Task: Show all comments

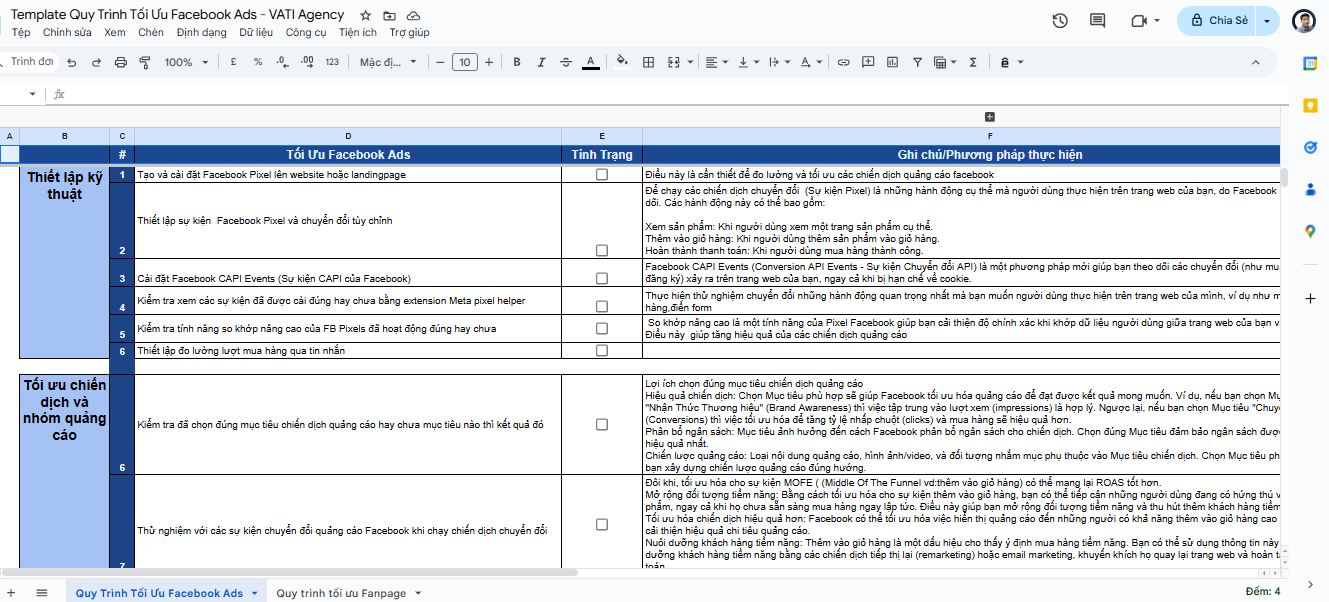Action: (1097, 20)
